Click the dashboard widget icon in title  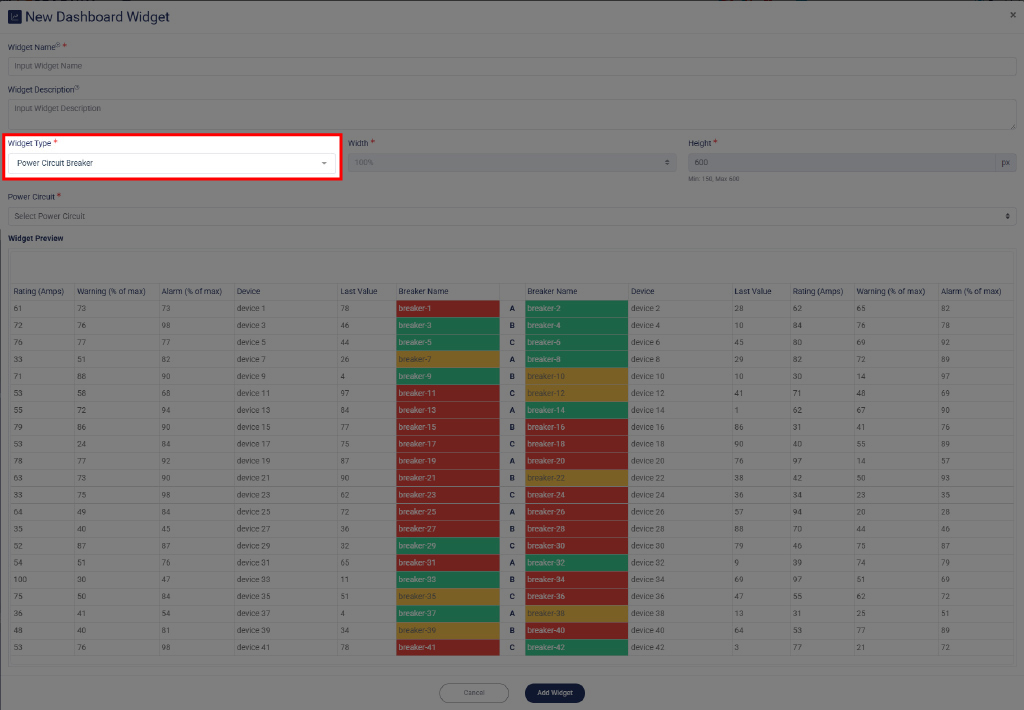coord(14,16)
